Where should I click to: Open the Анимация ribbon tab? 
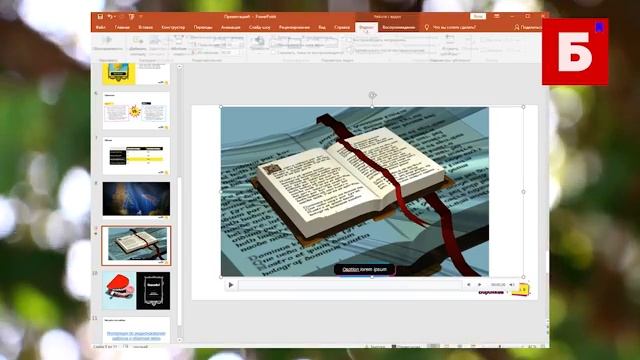(x=231, y=27)
